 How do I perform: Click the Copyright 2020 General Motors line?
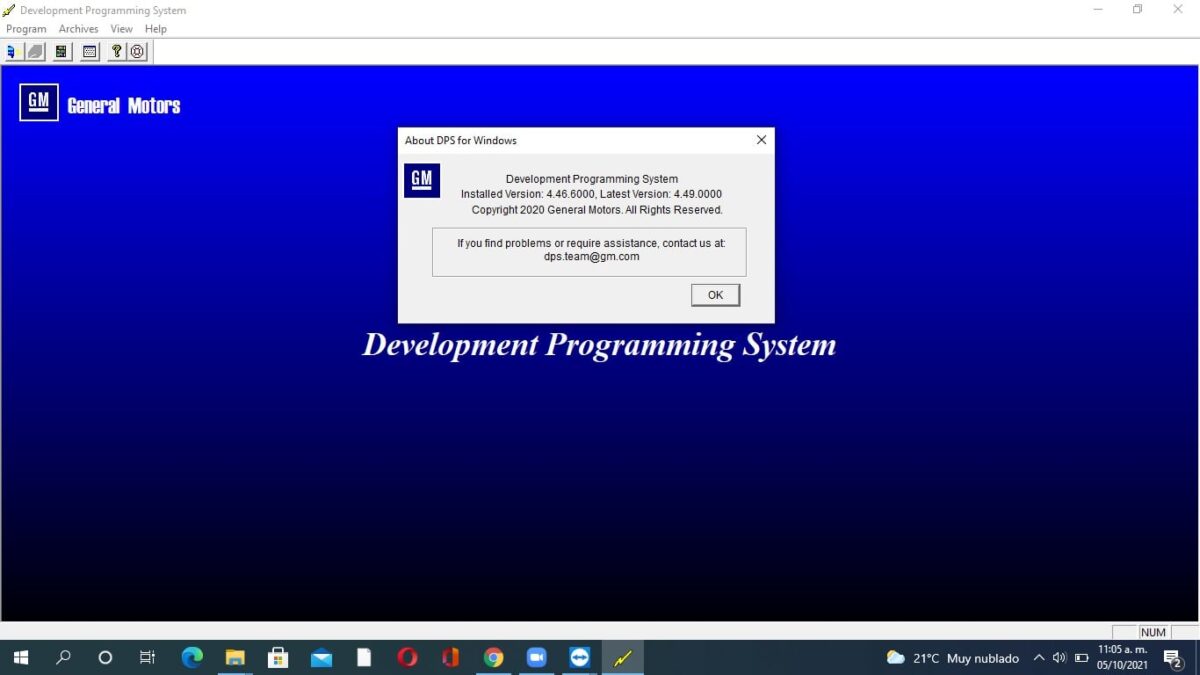tap(597, 210)
